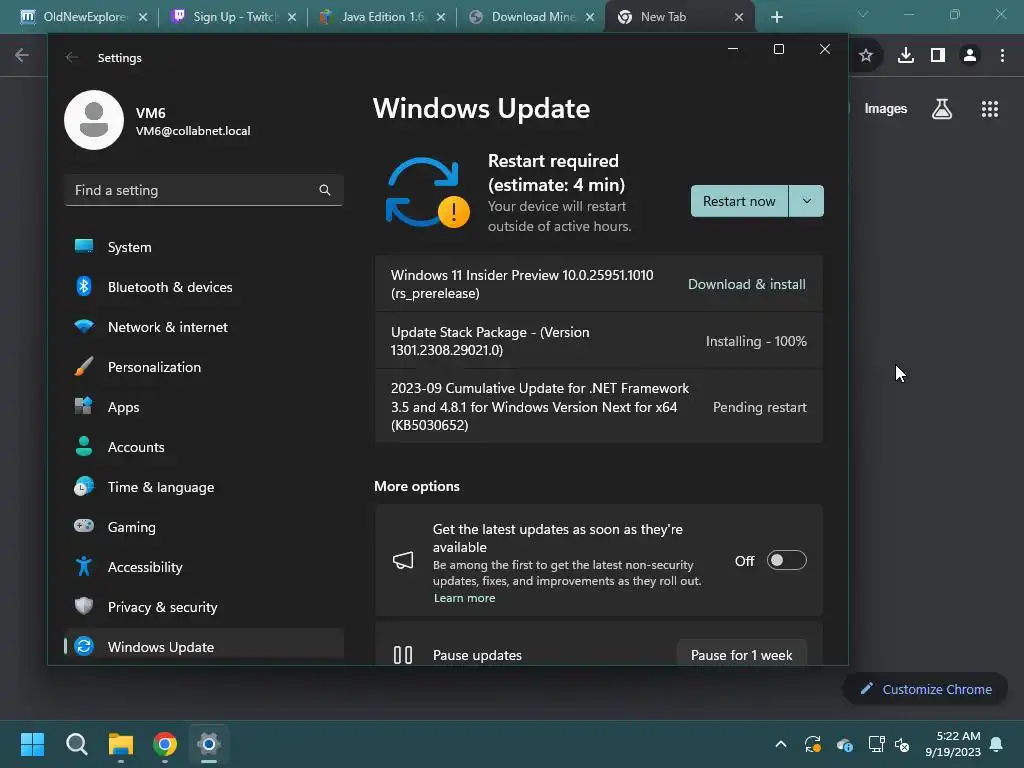1024x768 pixels.
Task: Expand Restart now dropdown arrow
Action: tap(807, 201)
